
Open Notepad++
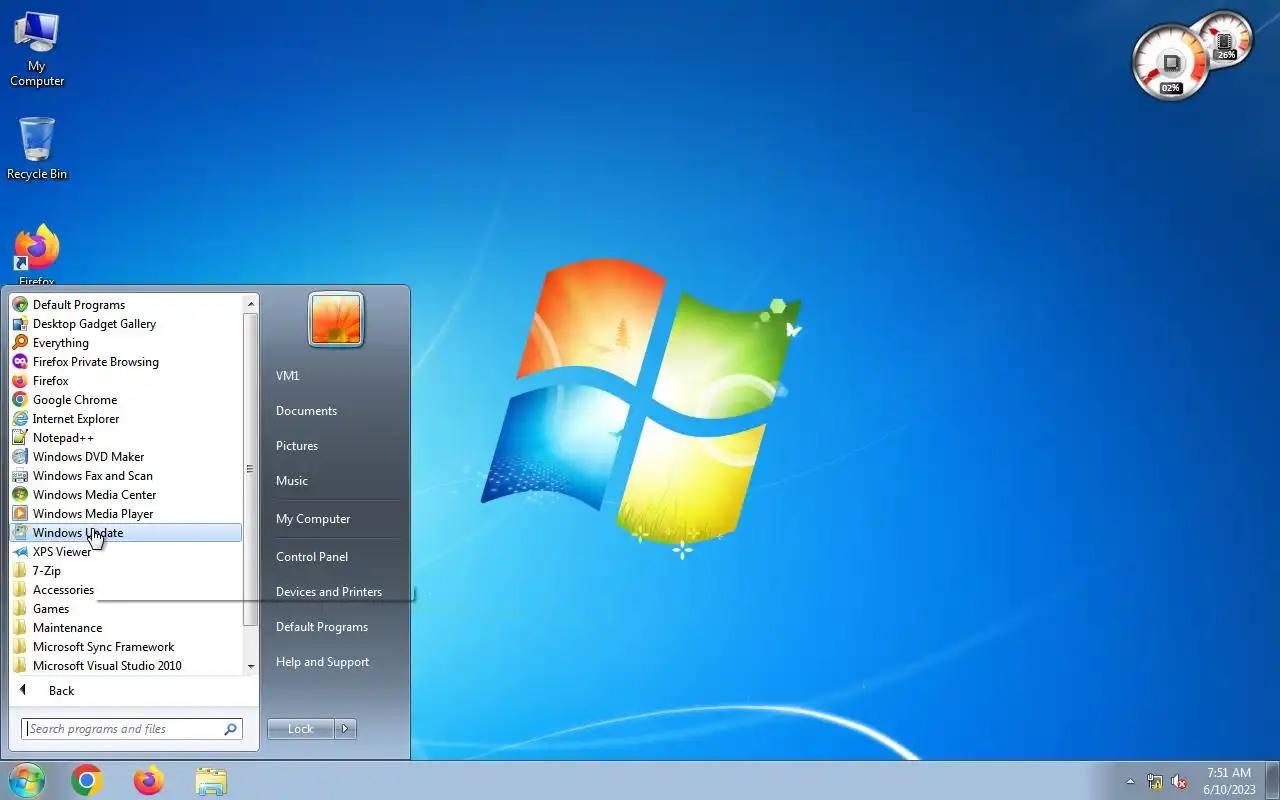(x=125, y=438)
